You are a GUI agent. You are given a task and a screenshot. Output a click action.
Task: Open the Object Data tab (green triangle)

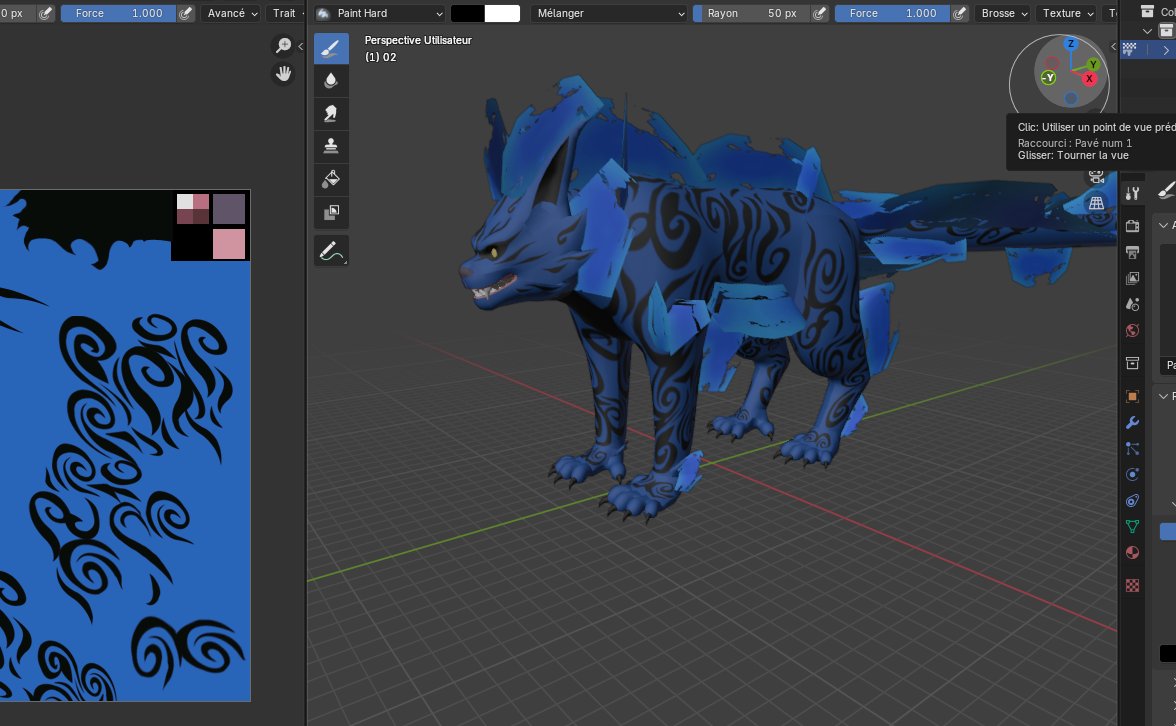(1132, 527)
